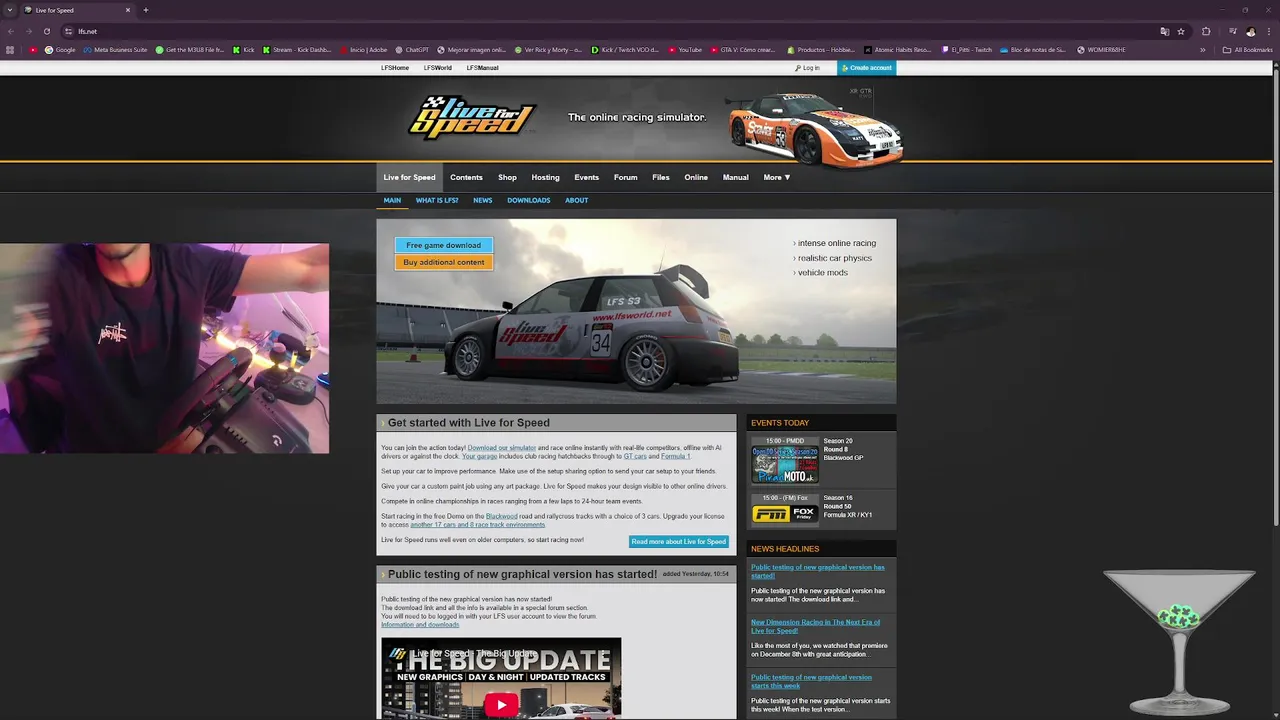
Task: Open the Forum nav item
Action: pos(625,177)
